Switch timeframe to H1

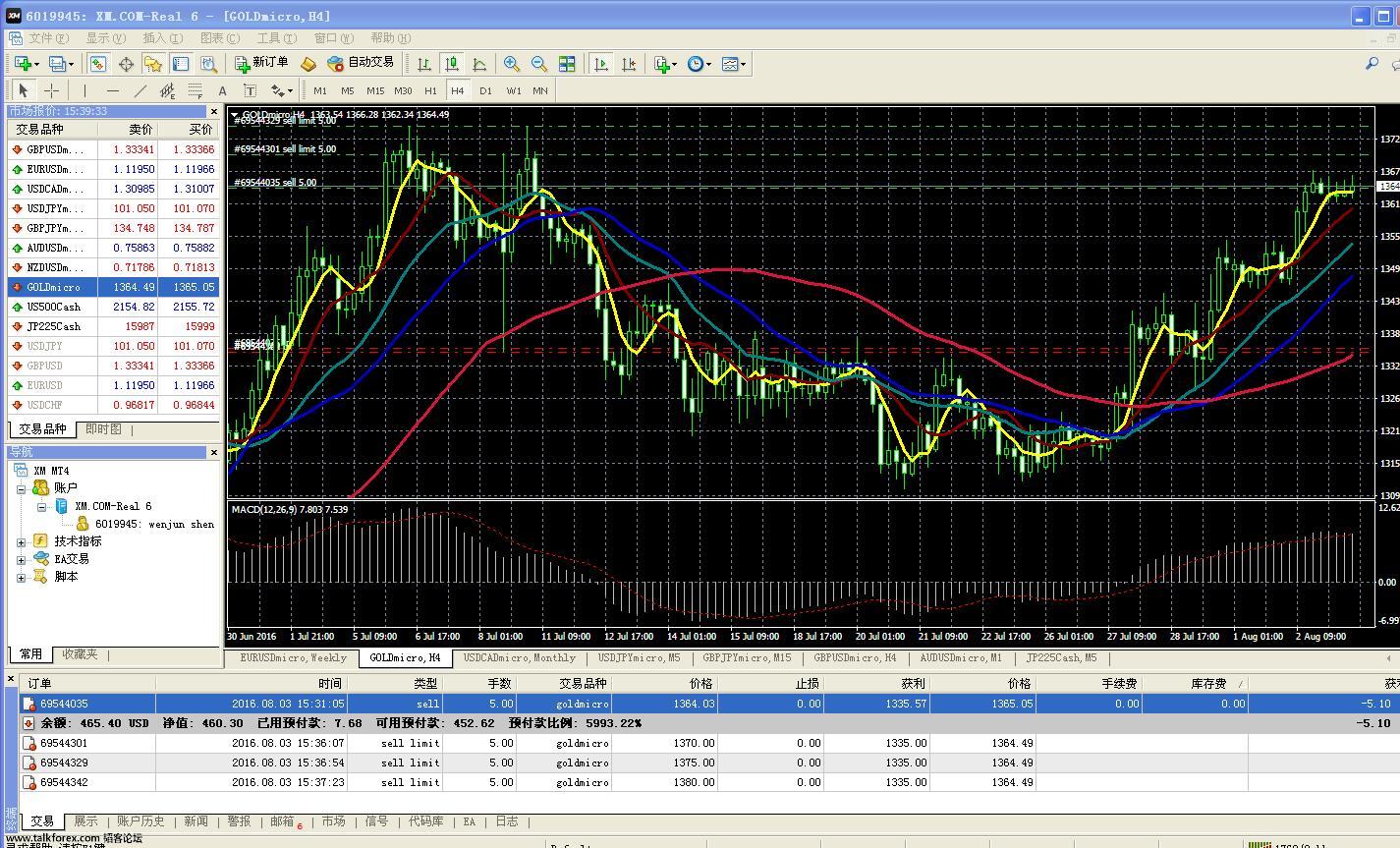(430, 90)
